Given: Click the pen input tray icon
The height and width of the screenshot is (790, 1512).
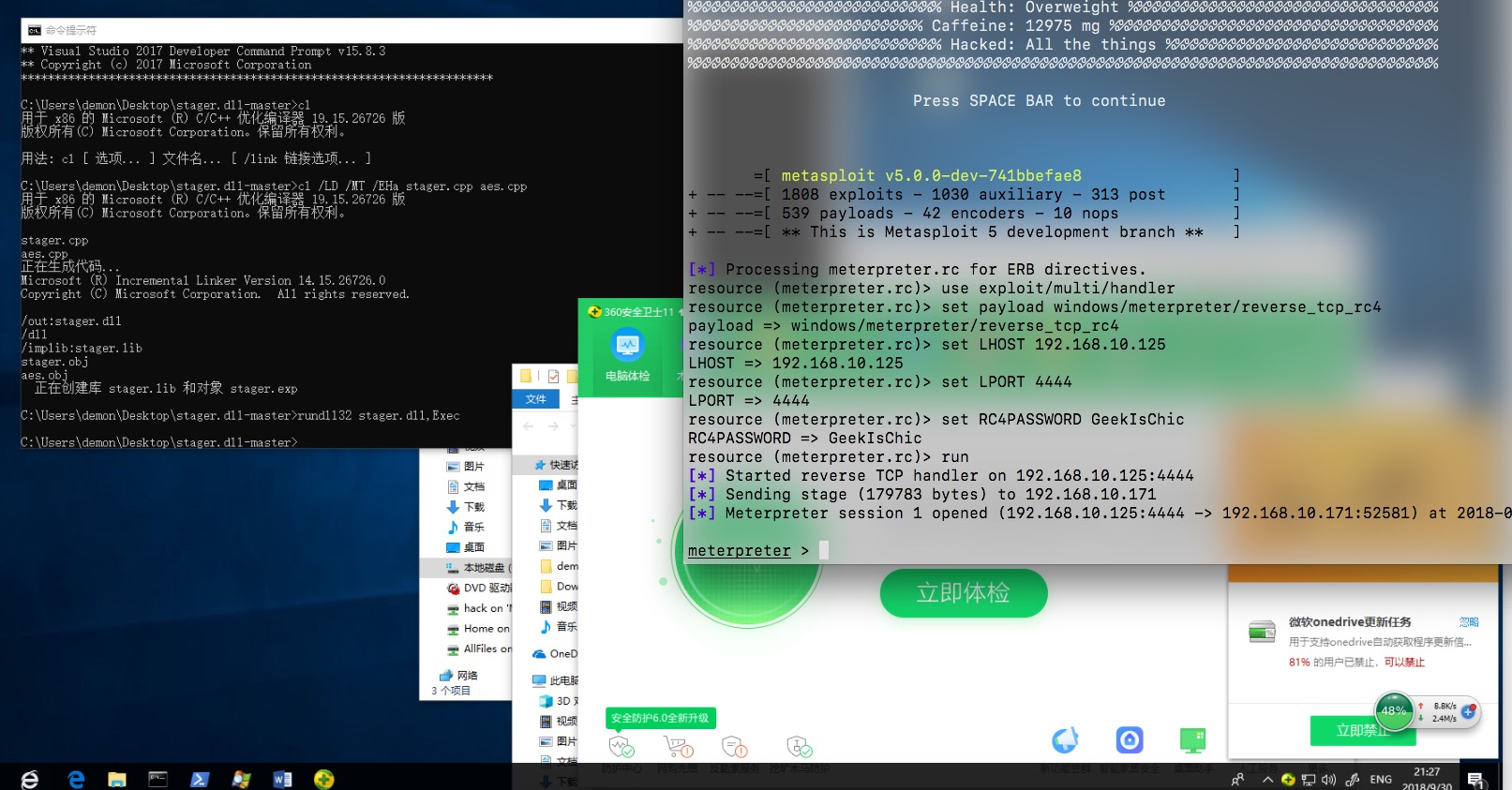Looking at the screenshot, I should pos(1353,780).
